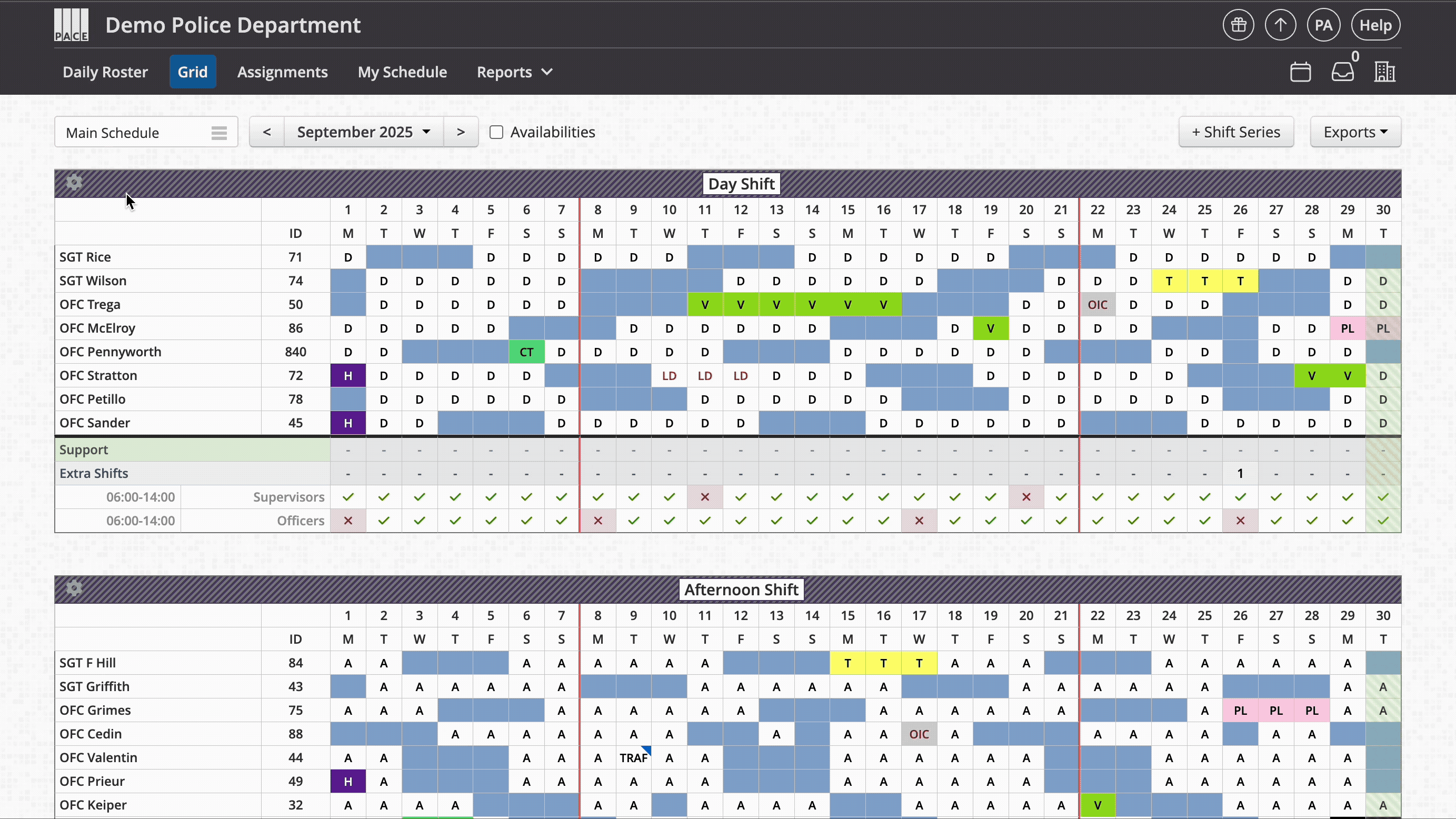This screenshot has height=819, width=1456.
Task: Click the gift box icon in header
Action: click(1239, 25)
